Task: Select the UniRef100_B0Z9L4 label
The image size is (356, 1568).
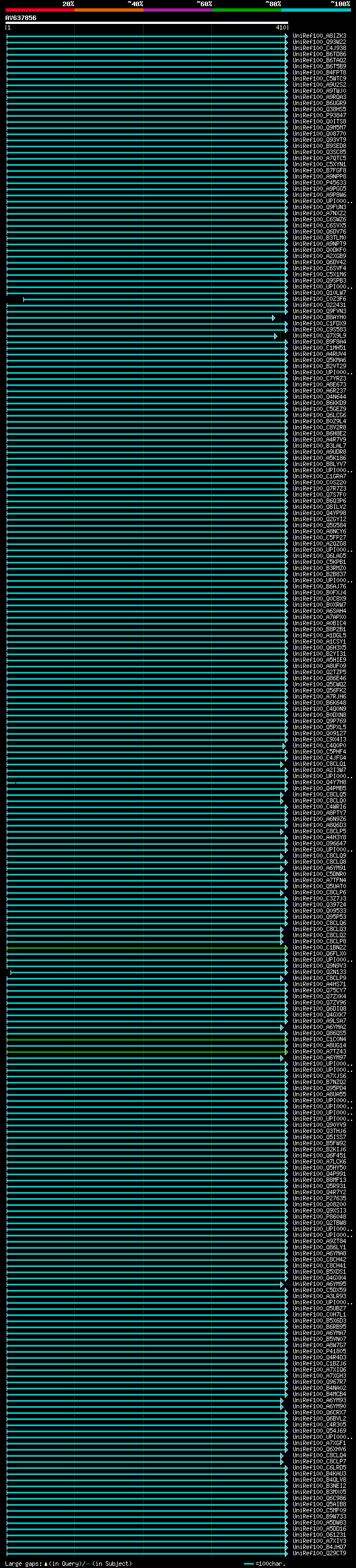Action: 319,421
